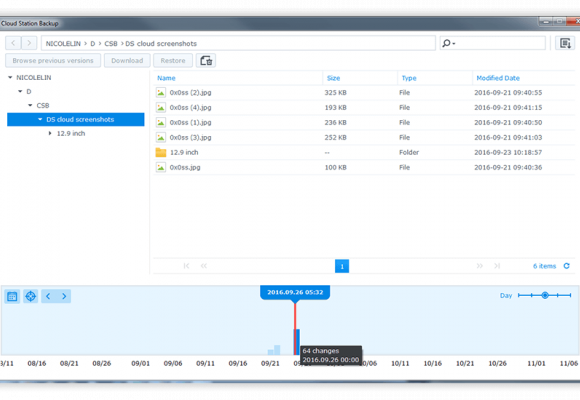Viewport: 580px width, 400px height.
Task: Go forward with the right arrow navigation button
Action: pyautogui.click(x=29, y=43)
